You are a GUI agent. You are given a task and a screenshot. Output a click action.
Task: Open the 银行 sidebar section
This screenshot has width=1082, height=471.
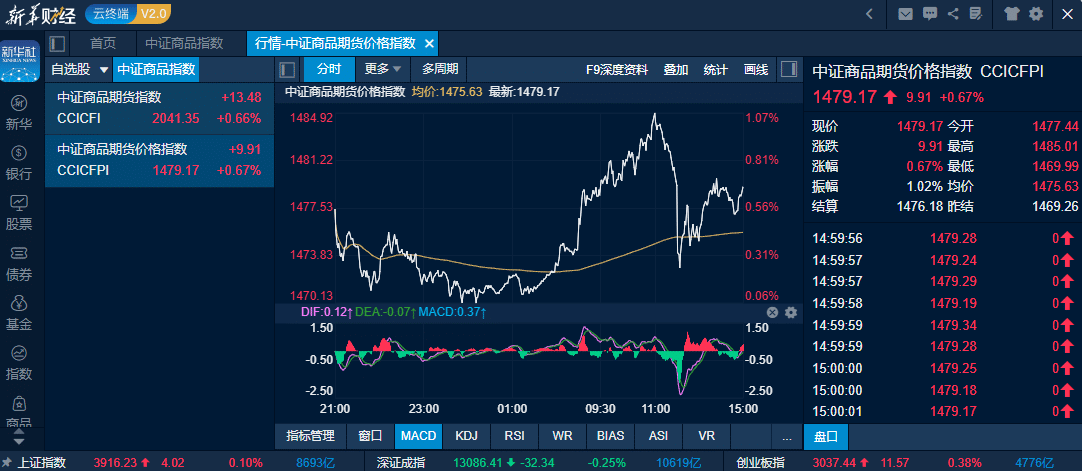tap(19, 162)
